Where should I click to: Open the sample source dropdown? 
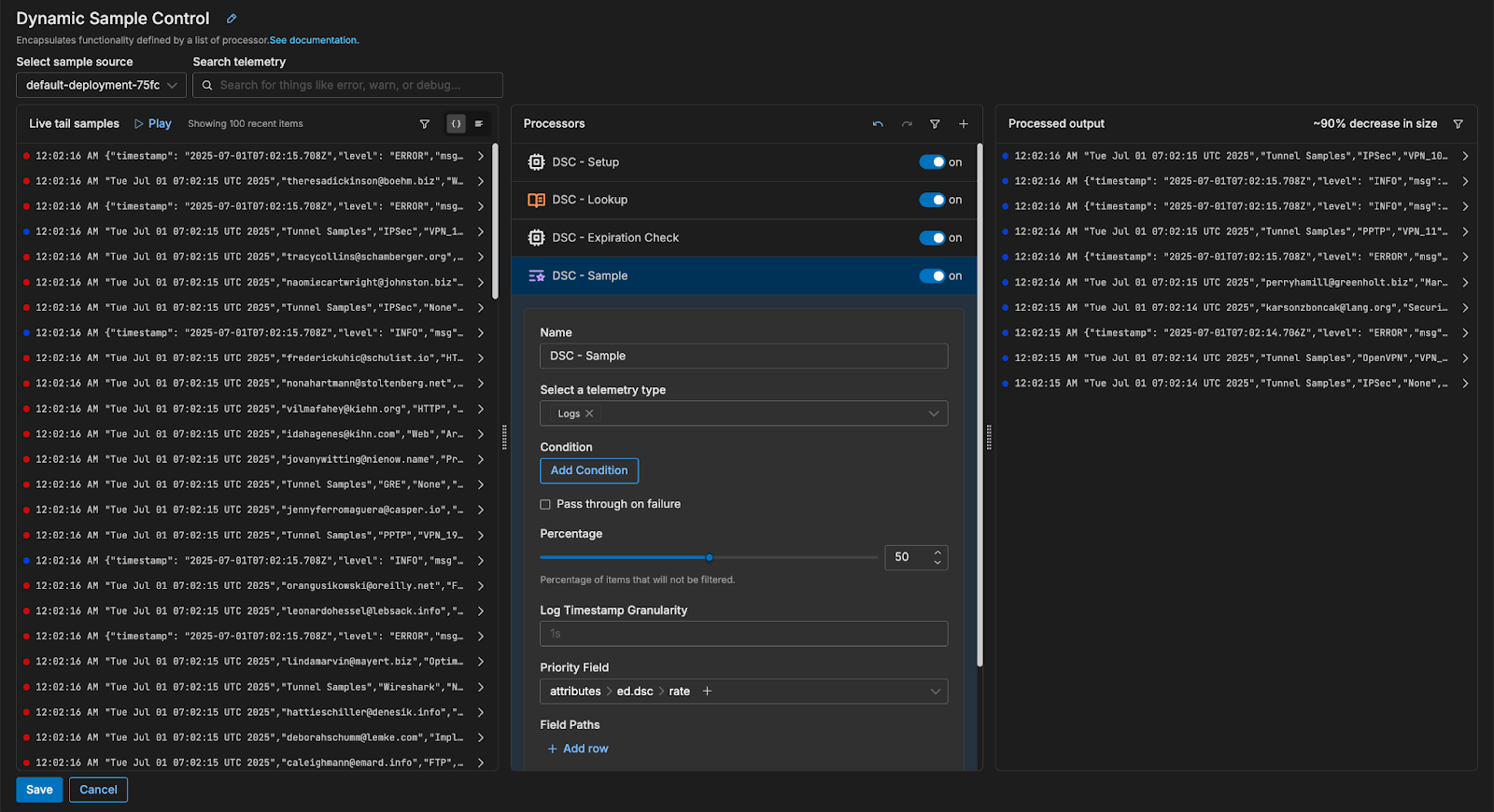tap(101, 85)
